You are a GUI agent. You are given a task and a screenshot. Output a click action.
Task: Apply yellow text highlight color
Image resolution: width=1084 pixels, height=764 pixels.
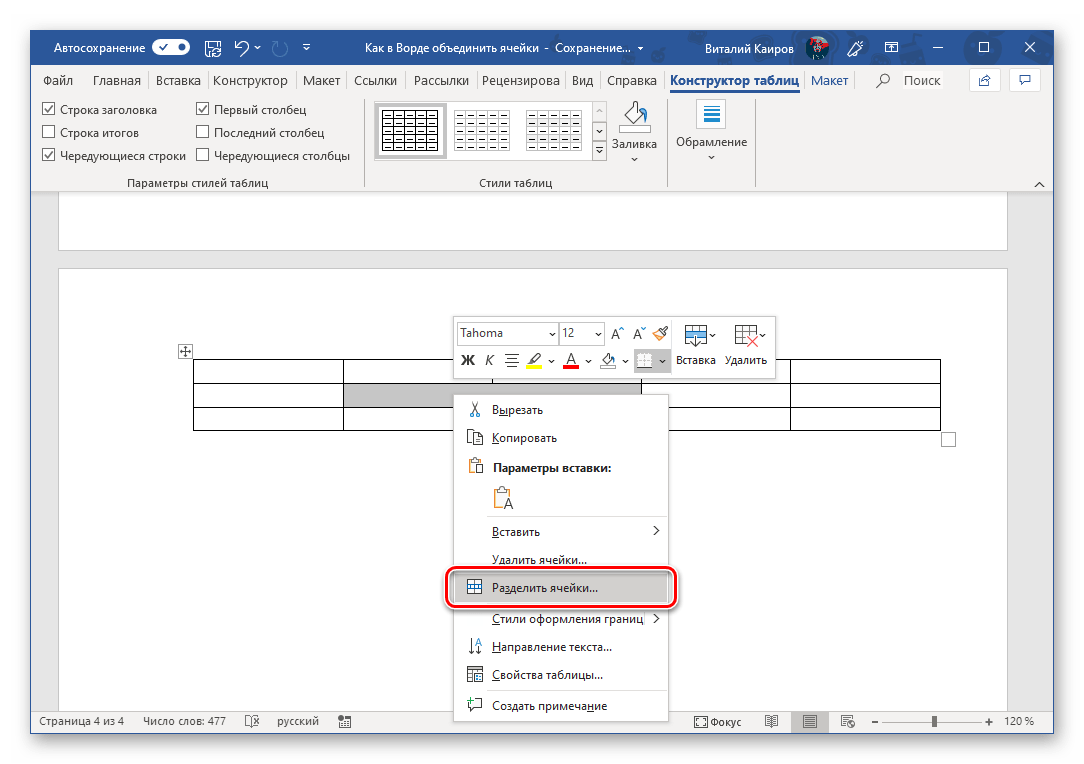tap(534, 360)
